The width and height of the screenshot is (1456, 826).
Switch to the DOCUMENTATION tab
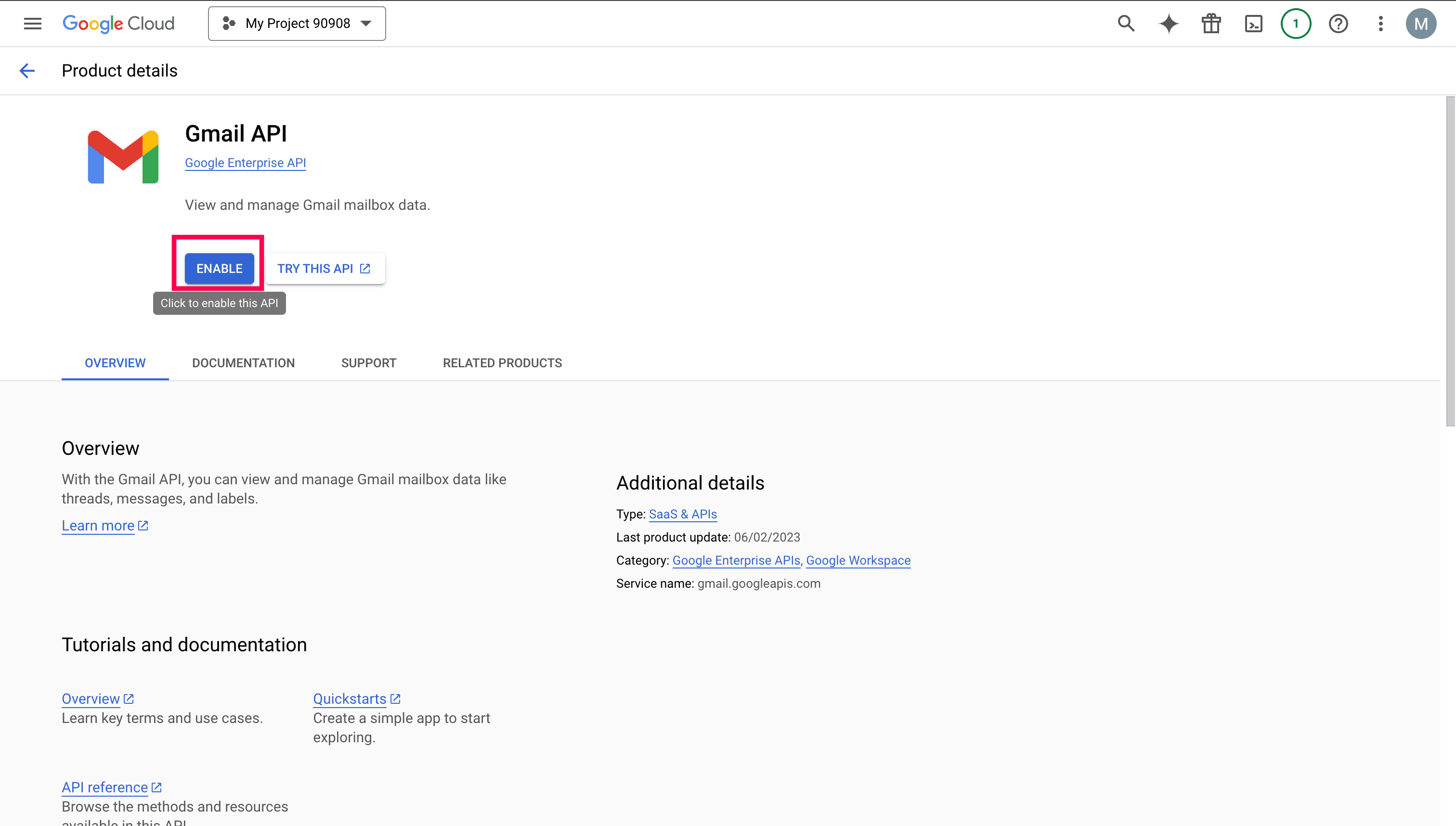pyautogui.click(x=244, y=363)
